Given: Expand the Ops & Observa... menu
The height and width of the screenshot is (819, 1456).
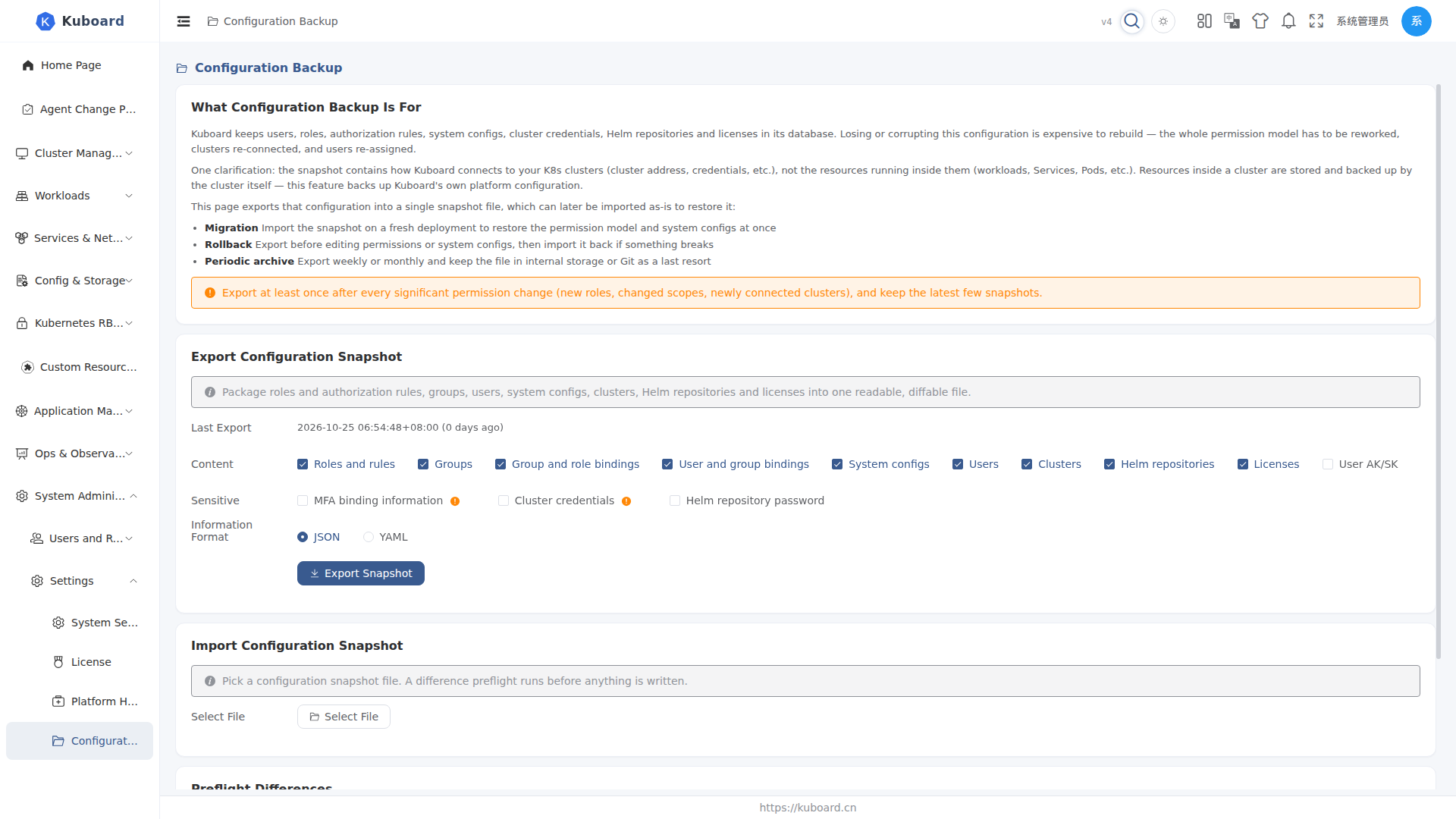Looking at the screenshot, I should (x=80, y=453).
